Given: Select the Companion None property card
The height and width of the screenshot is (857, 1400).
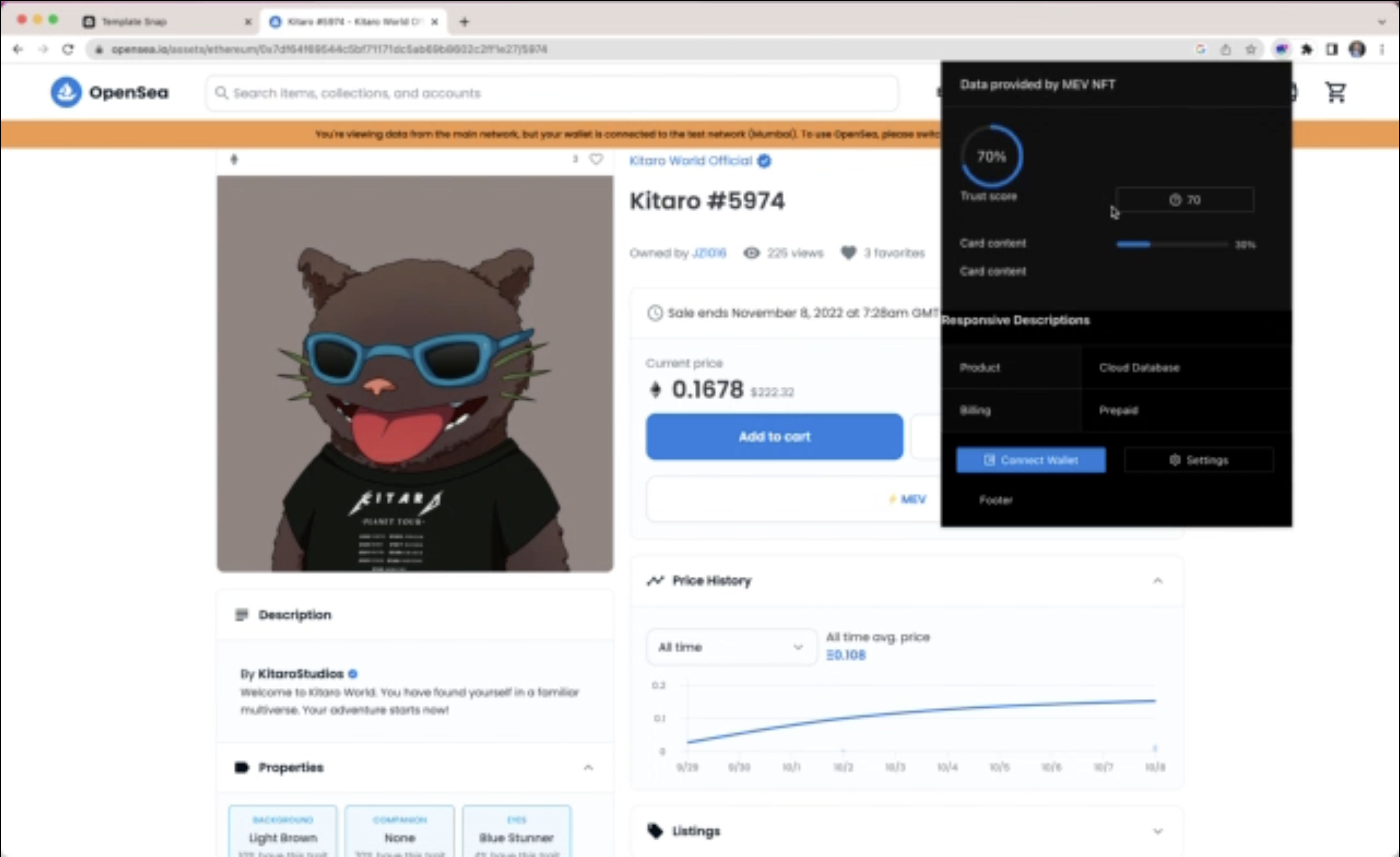Looking at the screenshot, I should pyautogui.click(x=400, y=831).
